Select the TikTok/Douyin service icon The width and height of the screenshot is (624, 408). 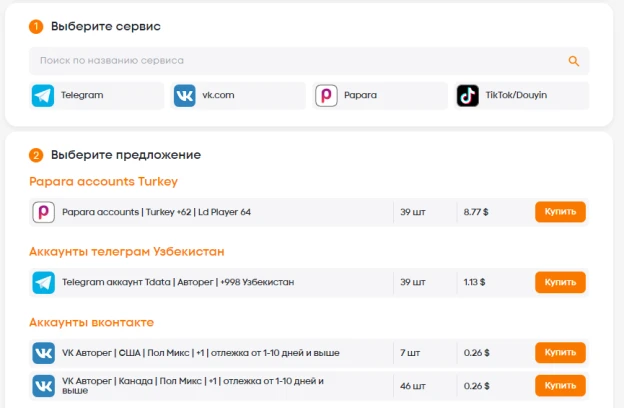click(468, 96)
